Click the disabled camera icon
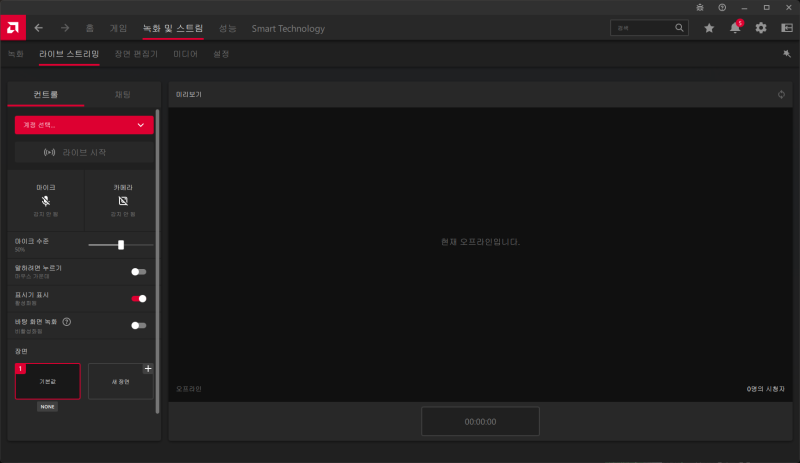 click(x=123, y=201)
